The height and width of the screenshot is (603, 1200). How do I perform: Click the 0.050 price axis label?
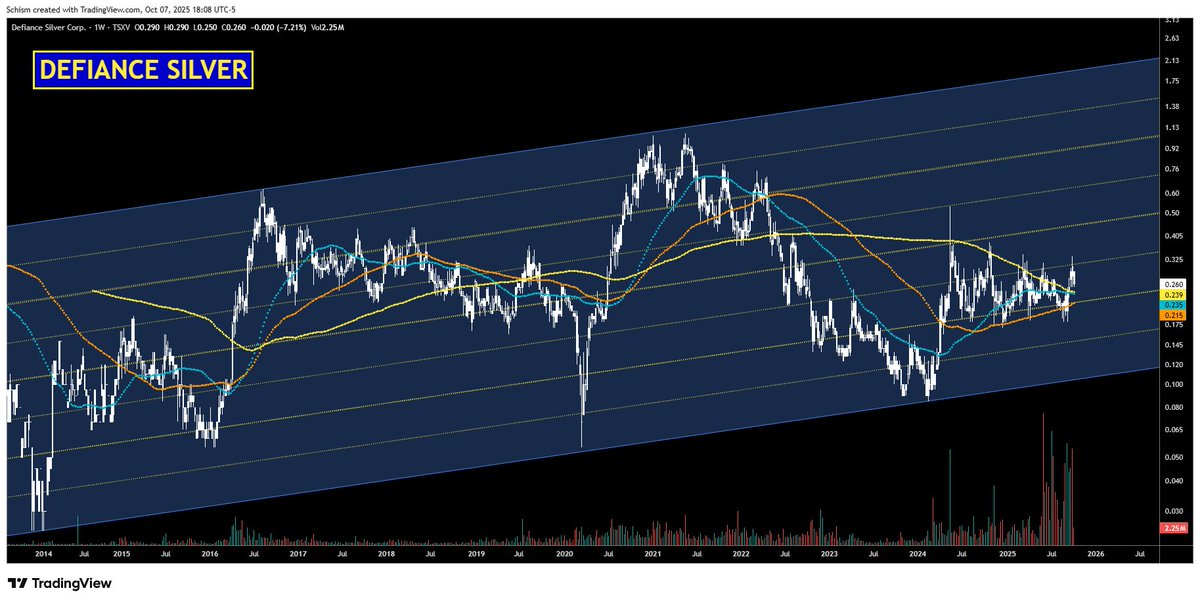pos(1174,458)
